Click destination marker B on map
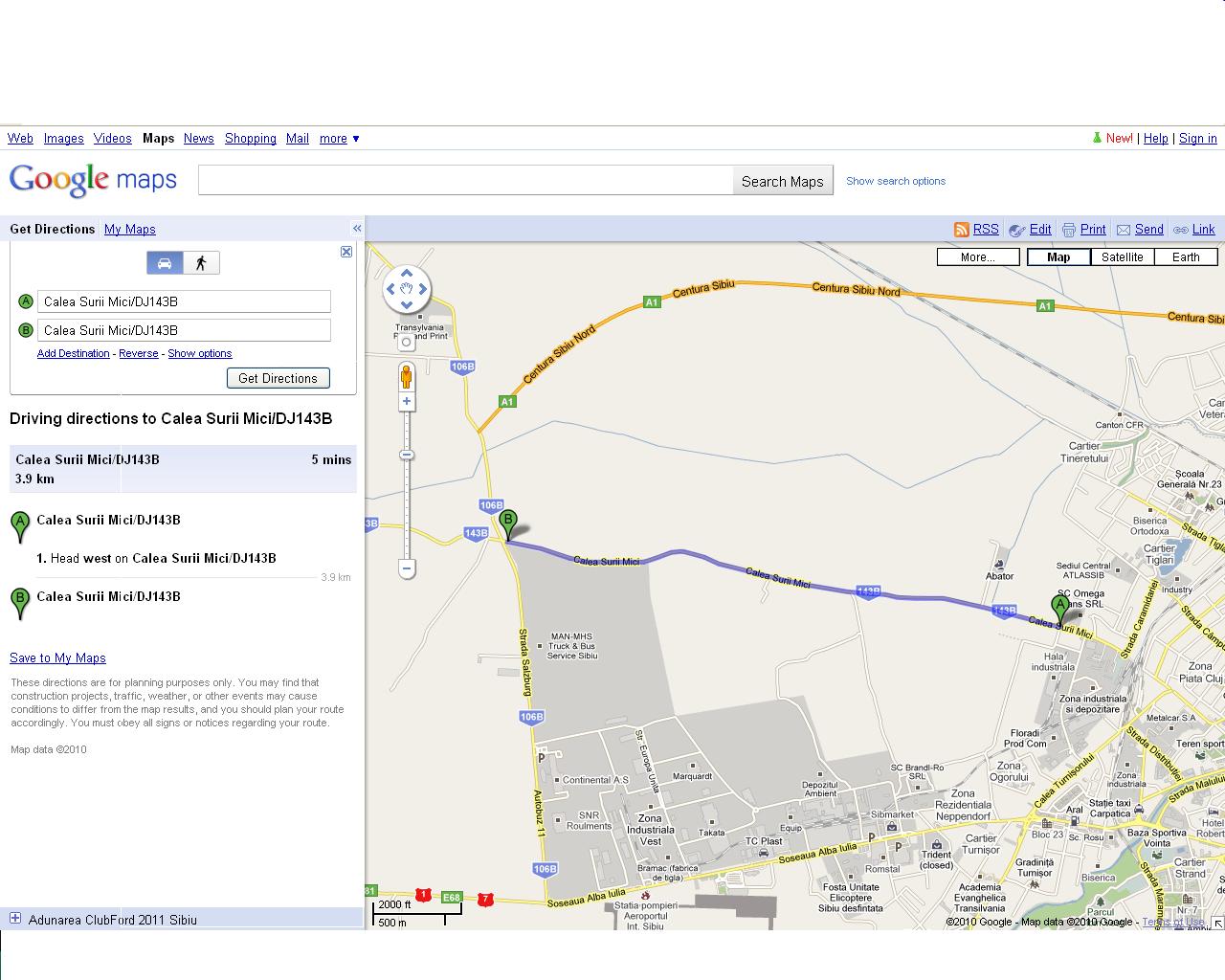 [508, 524]
